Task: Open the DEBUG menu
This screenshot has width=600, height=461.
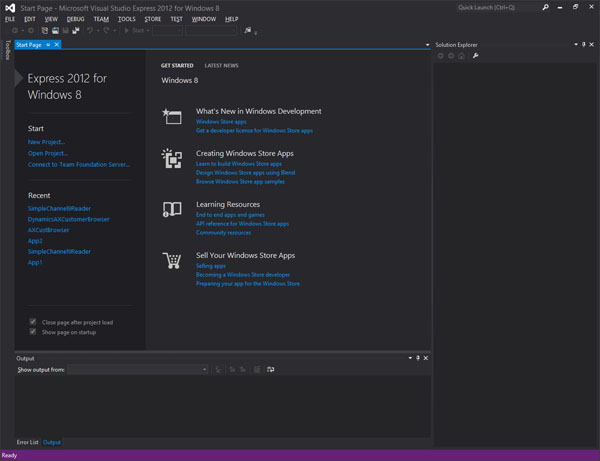Action: (x=75, y=19)
